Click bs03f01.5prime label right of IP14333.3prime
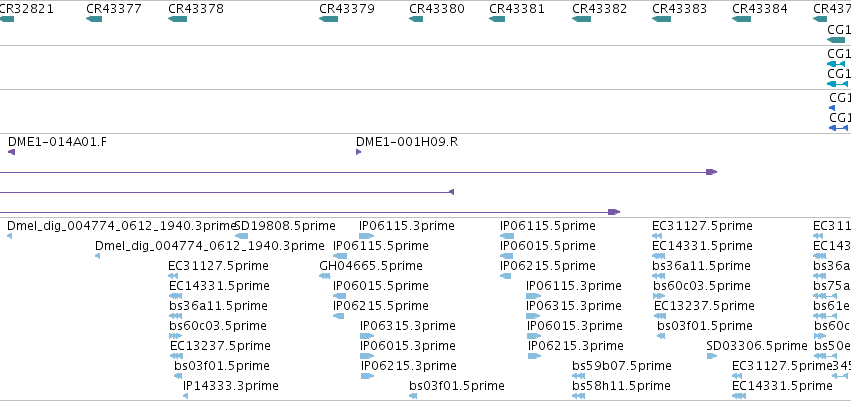 pyautogui.click(x=457, y=386)
